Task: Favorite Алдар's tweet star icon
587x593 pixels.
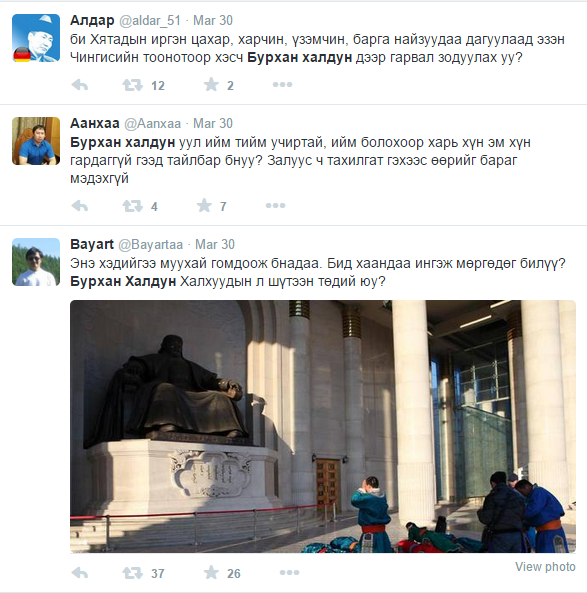Action: (x=211, y=85)
